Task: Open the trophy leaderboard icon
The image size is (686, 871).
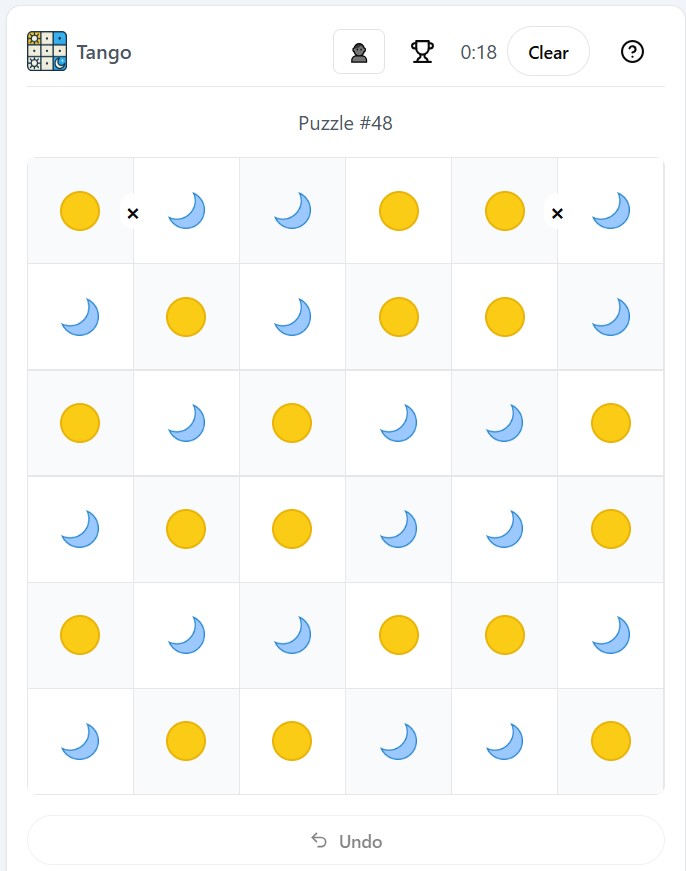Action: tap(423, 52)
